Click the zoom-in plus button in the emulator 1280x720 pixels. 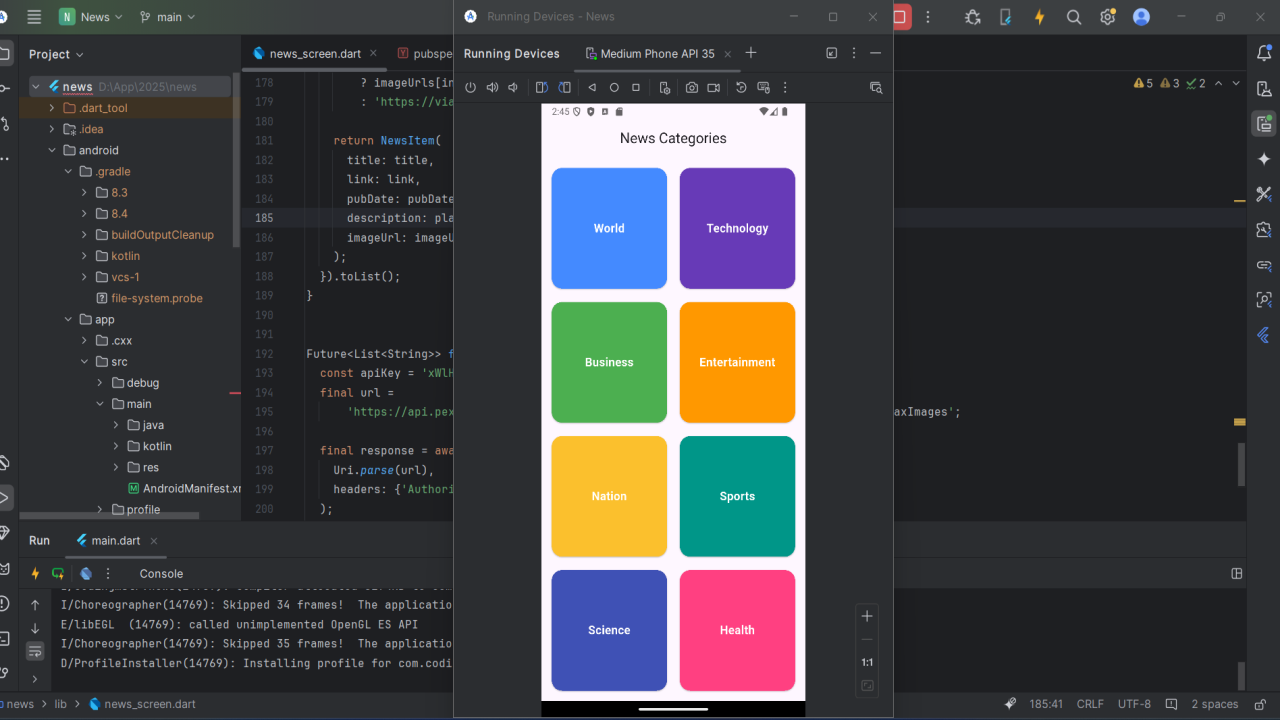[867, 616]
